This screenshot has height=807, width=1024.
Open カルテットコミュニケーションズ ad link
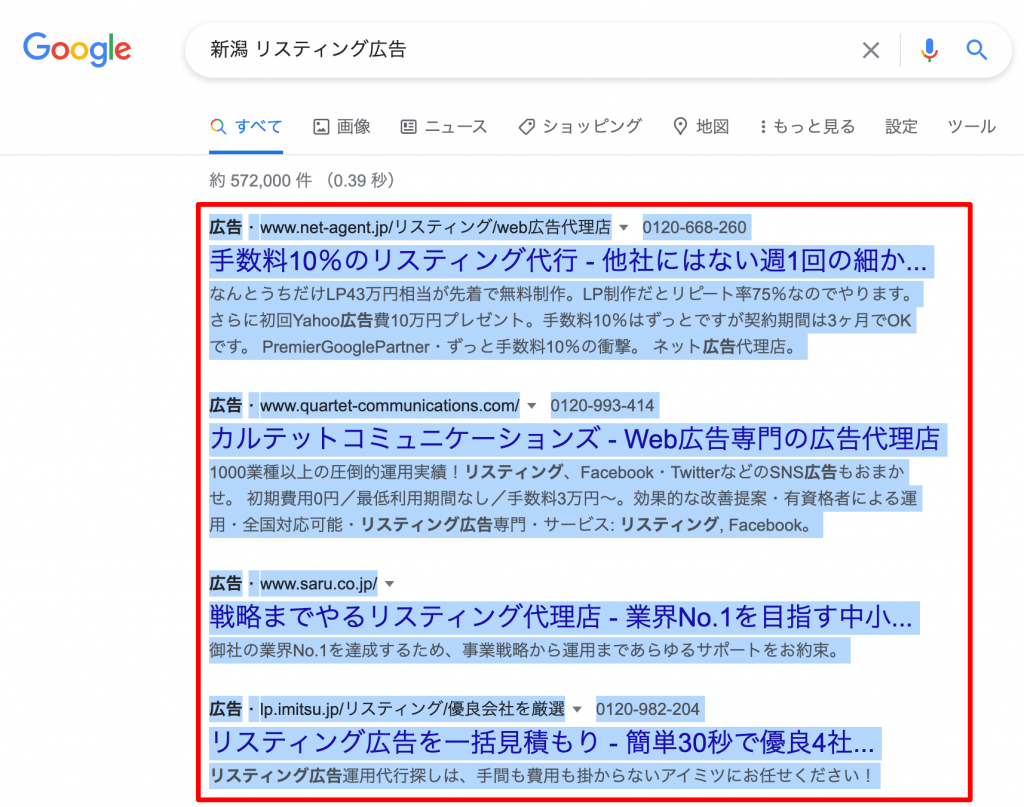[x=575, y=439]
